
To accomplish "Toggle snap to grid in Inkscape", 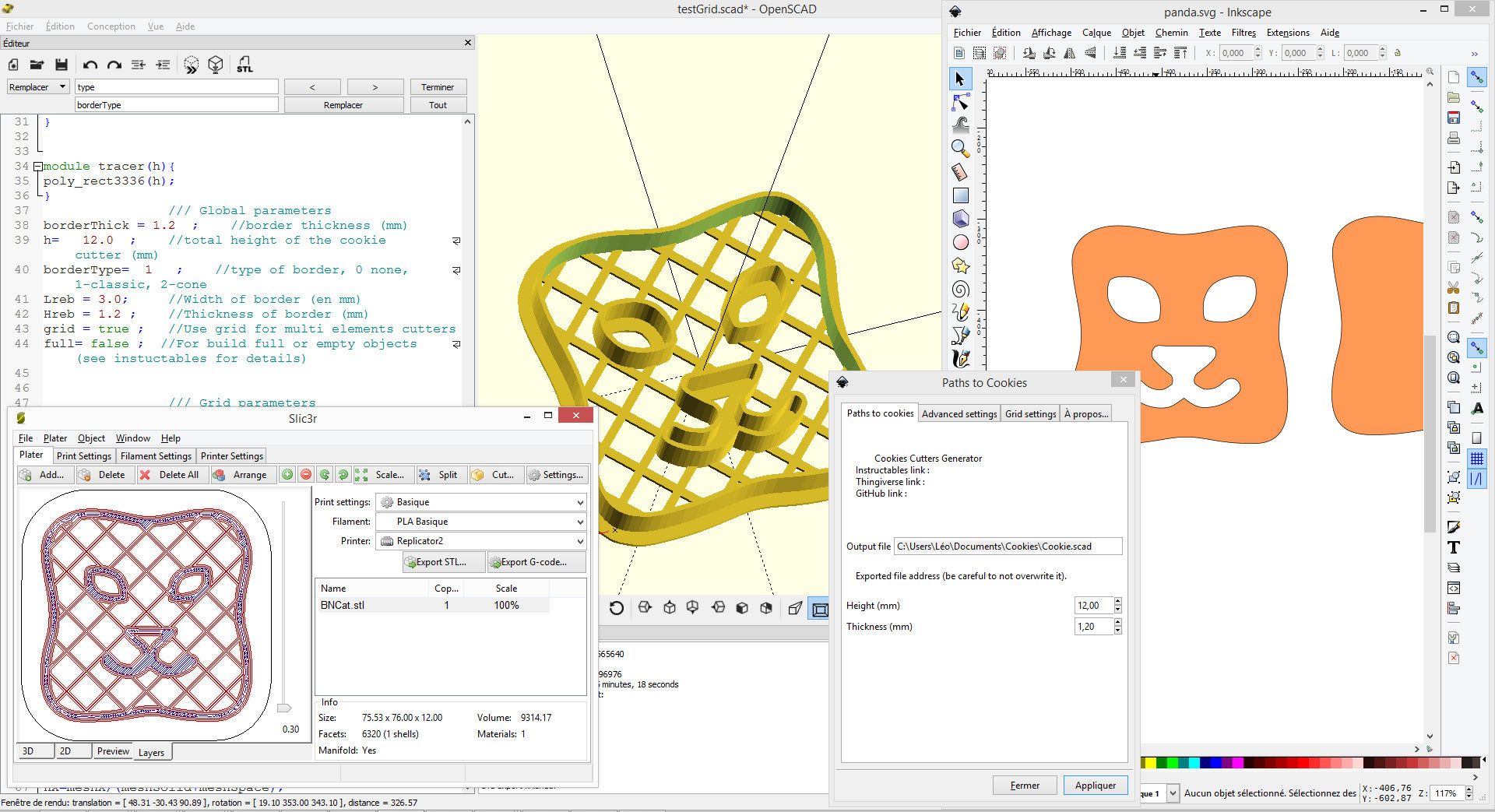I will 1477,459.
